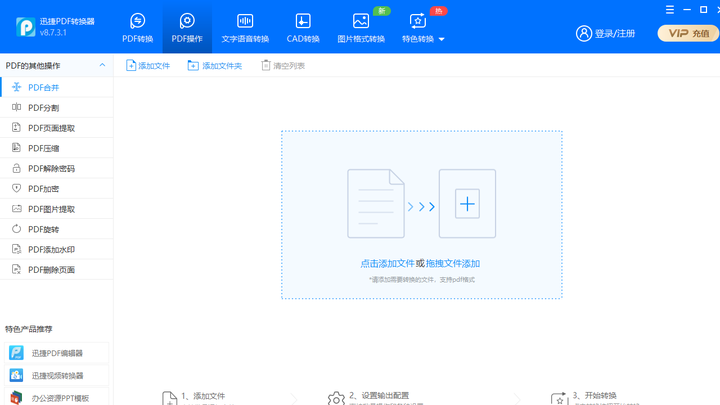
Task: Click the 添加文件 toolbar label
Action: (154, 66)
